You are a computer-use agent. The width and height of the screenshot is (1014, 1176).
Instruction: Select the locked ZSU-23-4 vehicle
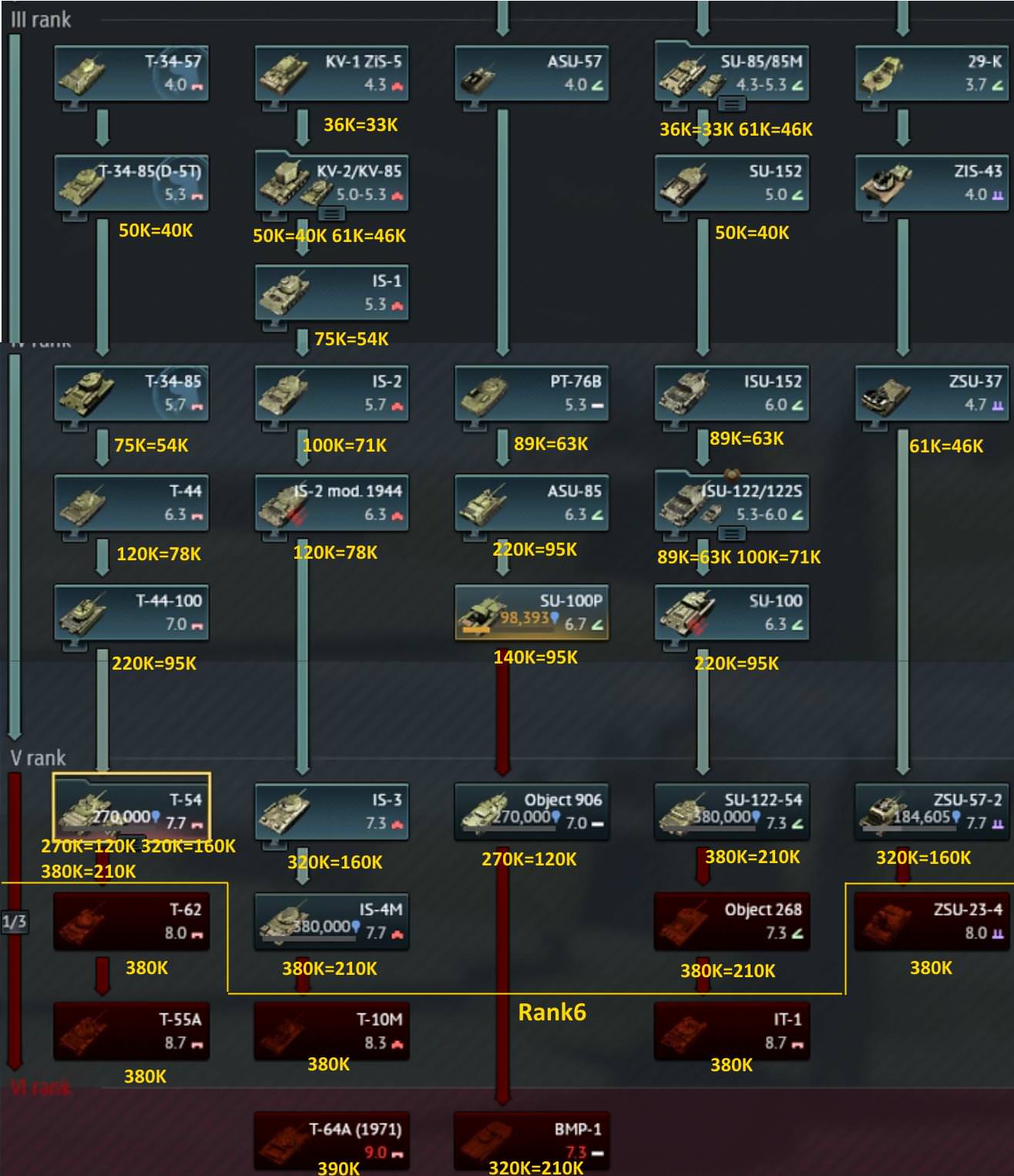pos(932,921)
